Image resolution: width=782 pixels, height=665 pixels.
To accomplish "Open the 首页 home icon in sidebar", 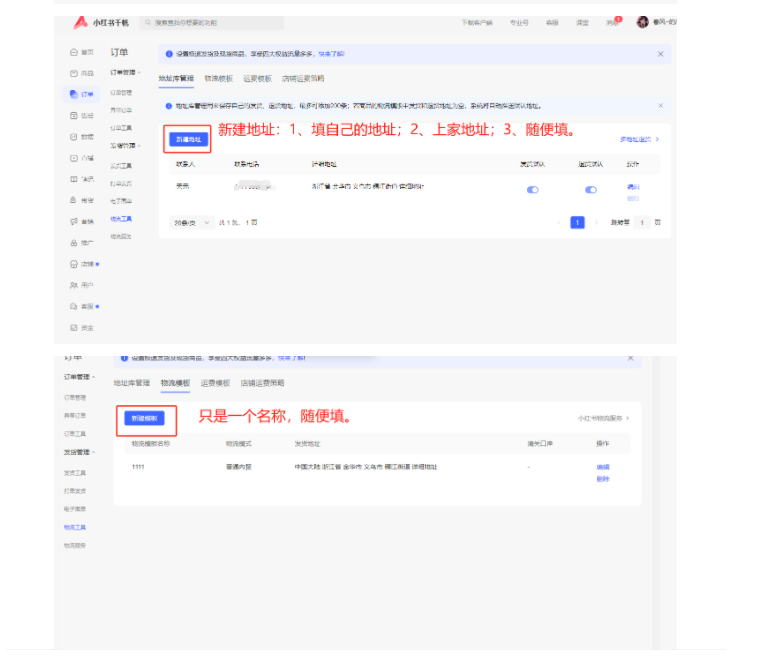I will point(74,52).
